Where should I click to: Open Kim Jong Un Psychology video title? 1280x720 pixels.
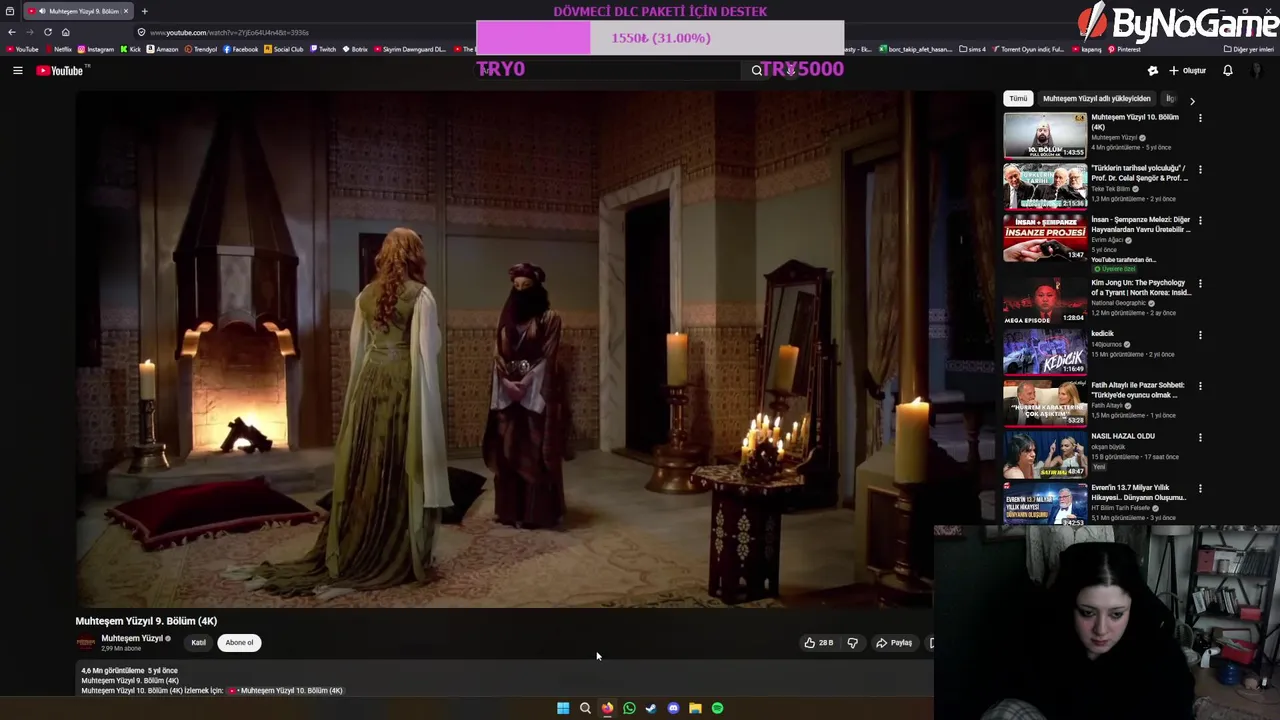pos(1141,288)
